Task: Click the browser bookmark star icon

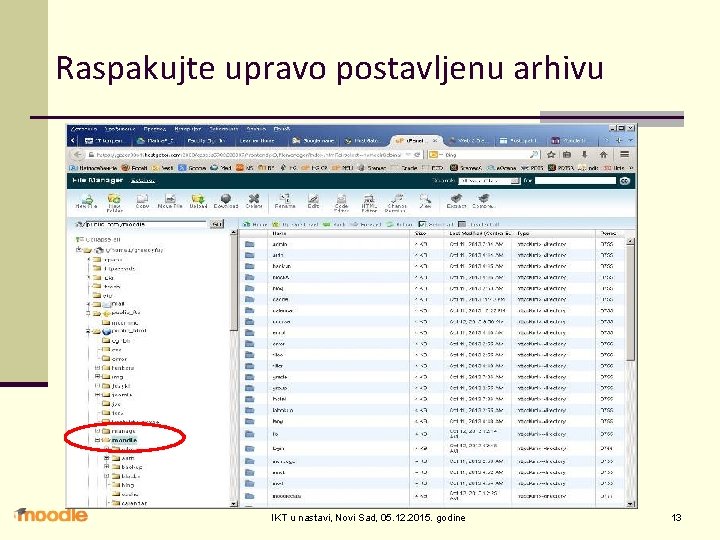Action: (x=551, y=155)
